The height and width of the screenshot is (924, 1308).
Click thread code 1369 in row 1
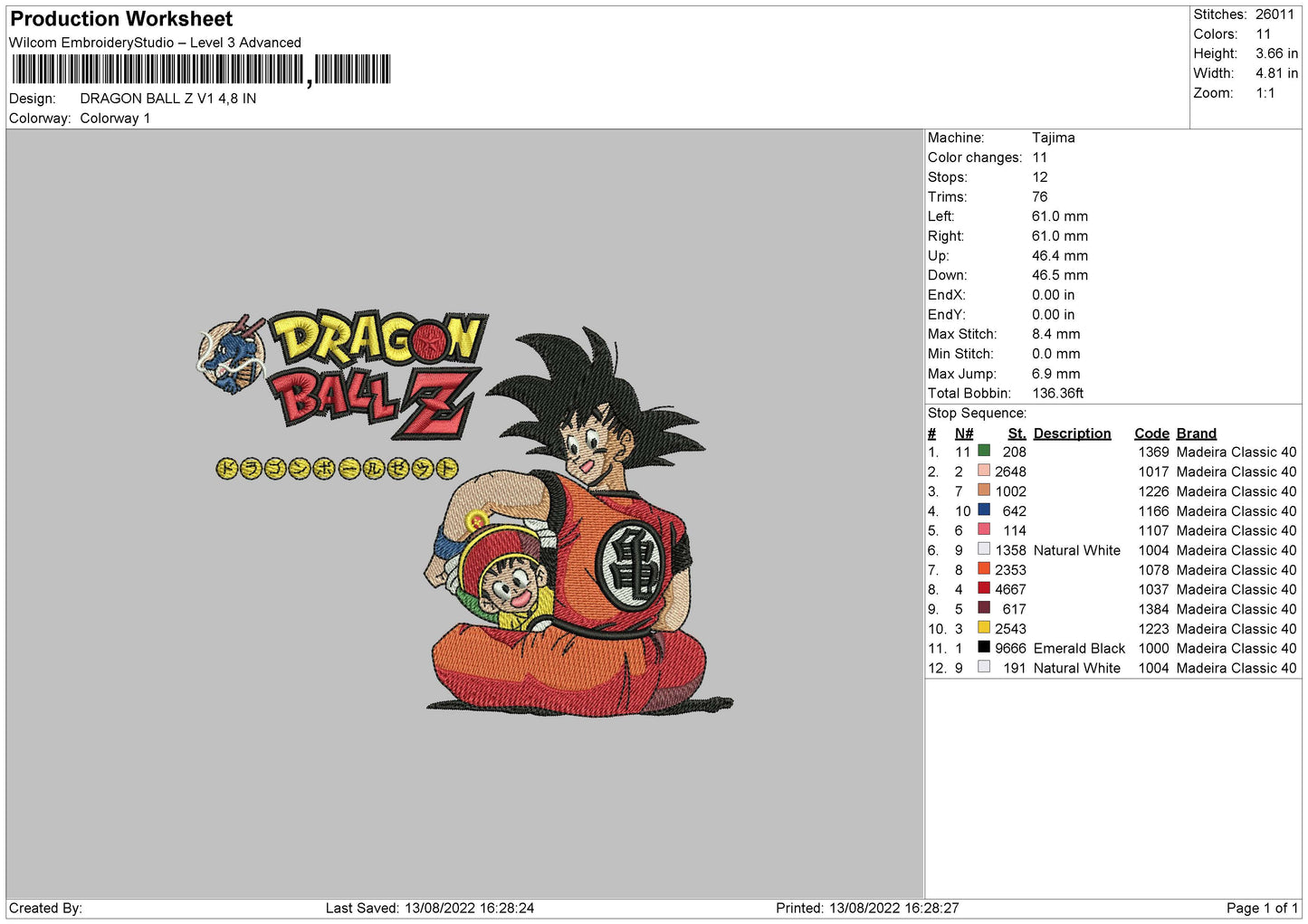1153,452
